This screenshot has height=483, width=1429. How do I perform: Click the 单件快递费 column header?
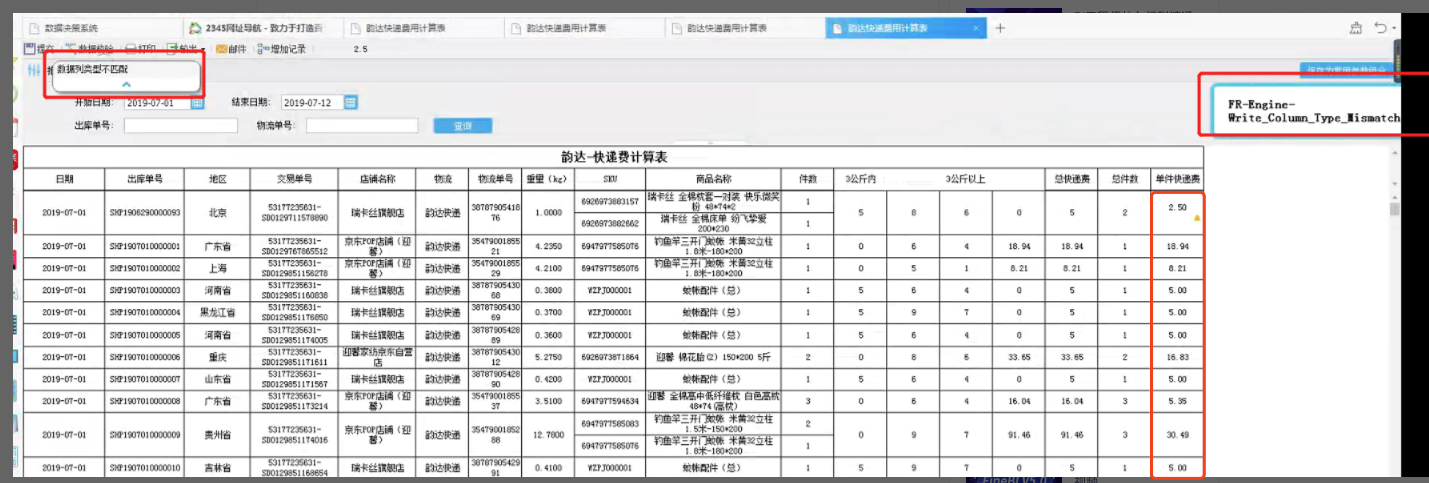pyautogui.click(x=1177, y=179)
